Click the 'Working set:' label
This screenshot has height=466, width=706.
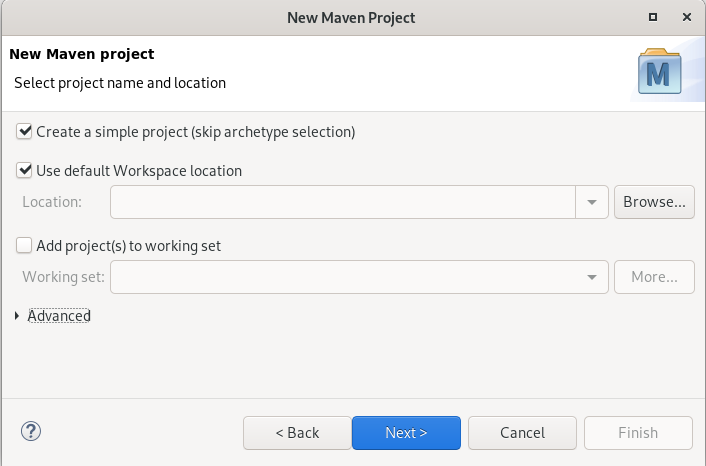[63, 276]
